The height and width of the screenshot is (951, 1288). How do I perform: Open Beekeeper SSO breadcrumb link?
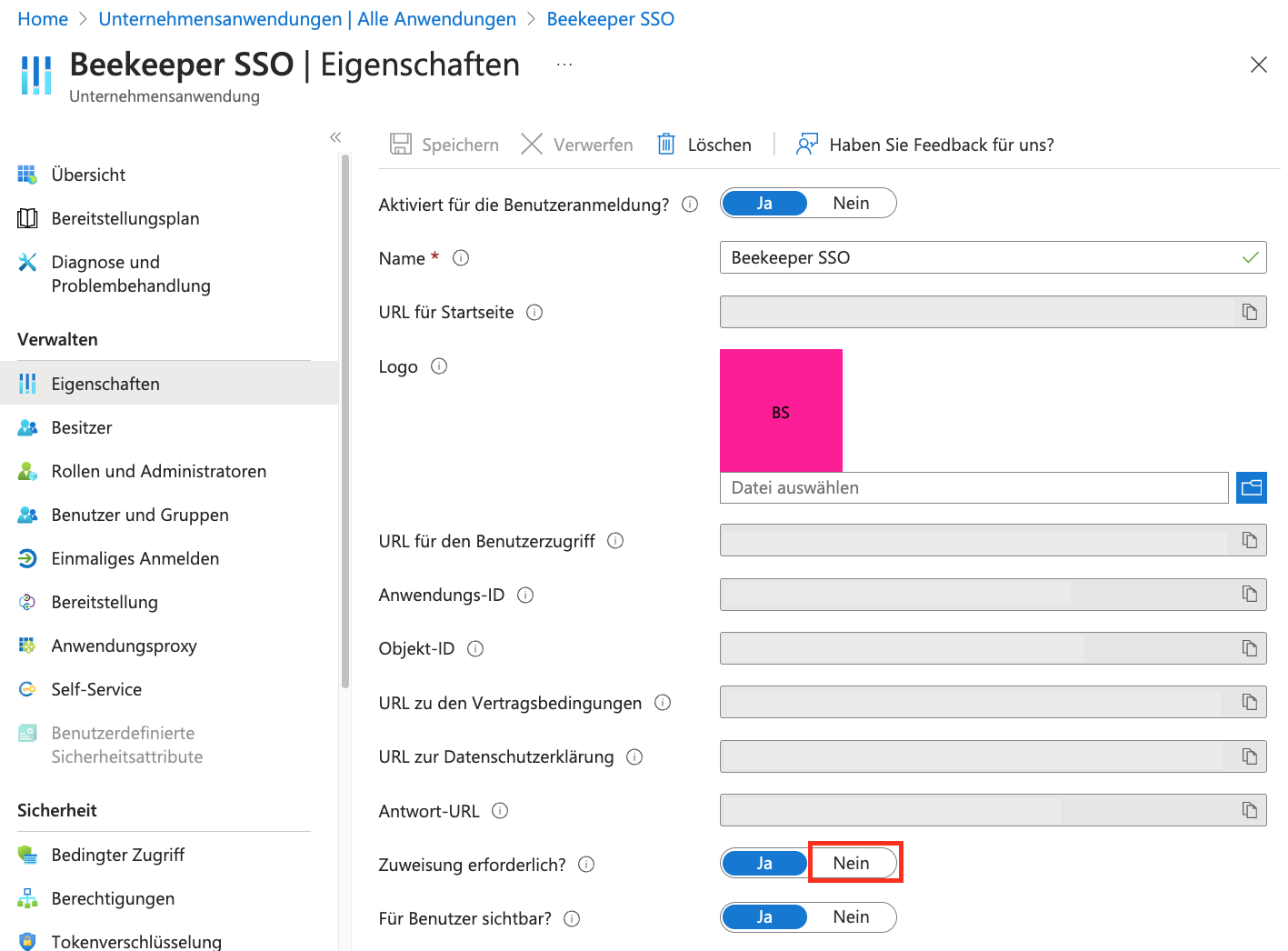[x=611, y=19]
